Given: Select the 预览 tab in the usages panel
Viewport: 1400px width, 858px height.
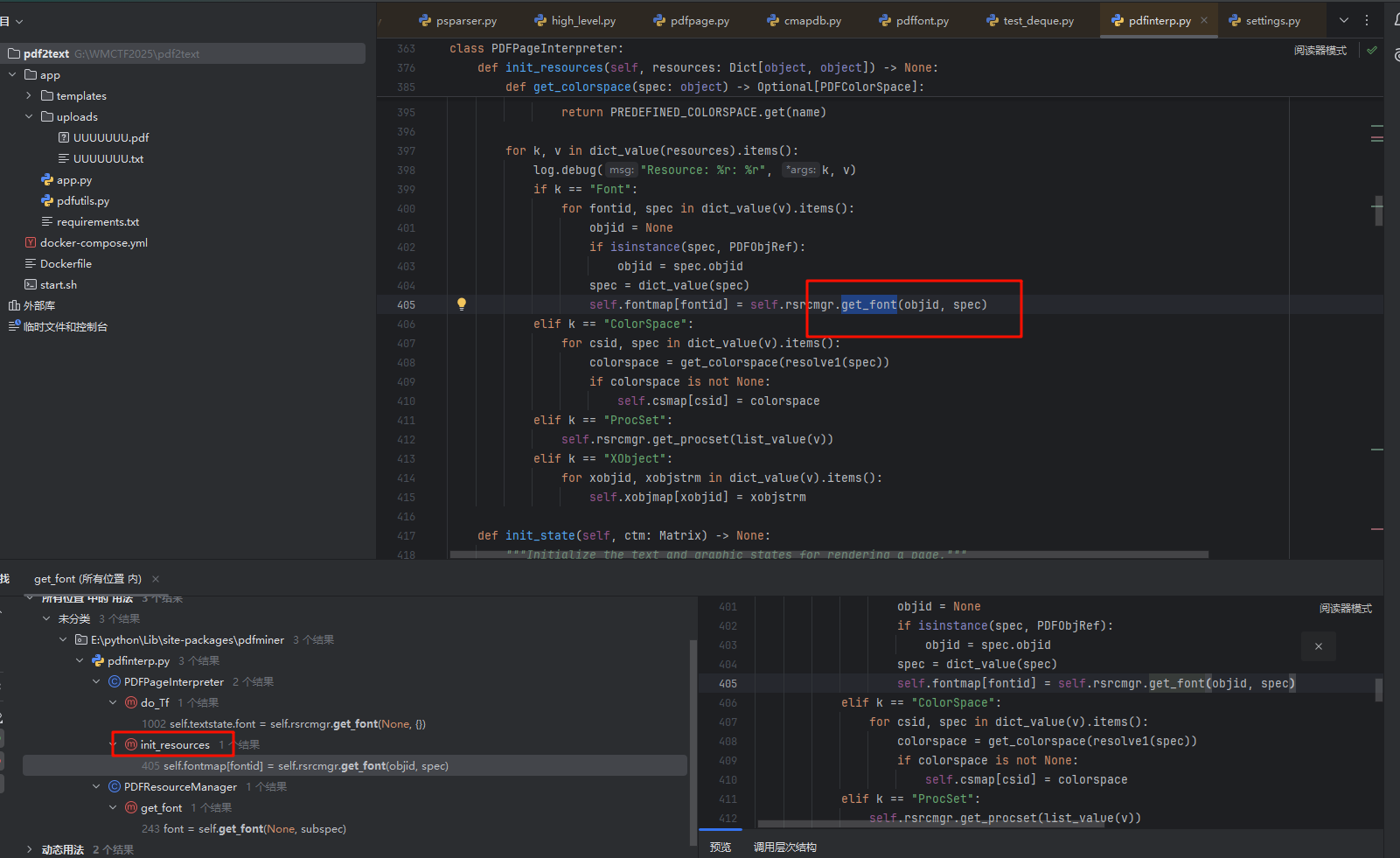Looking at the screenshot, I should (x=721, y=847).
